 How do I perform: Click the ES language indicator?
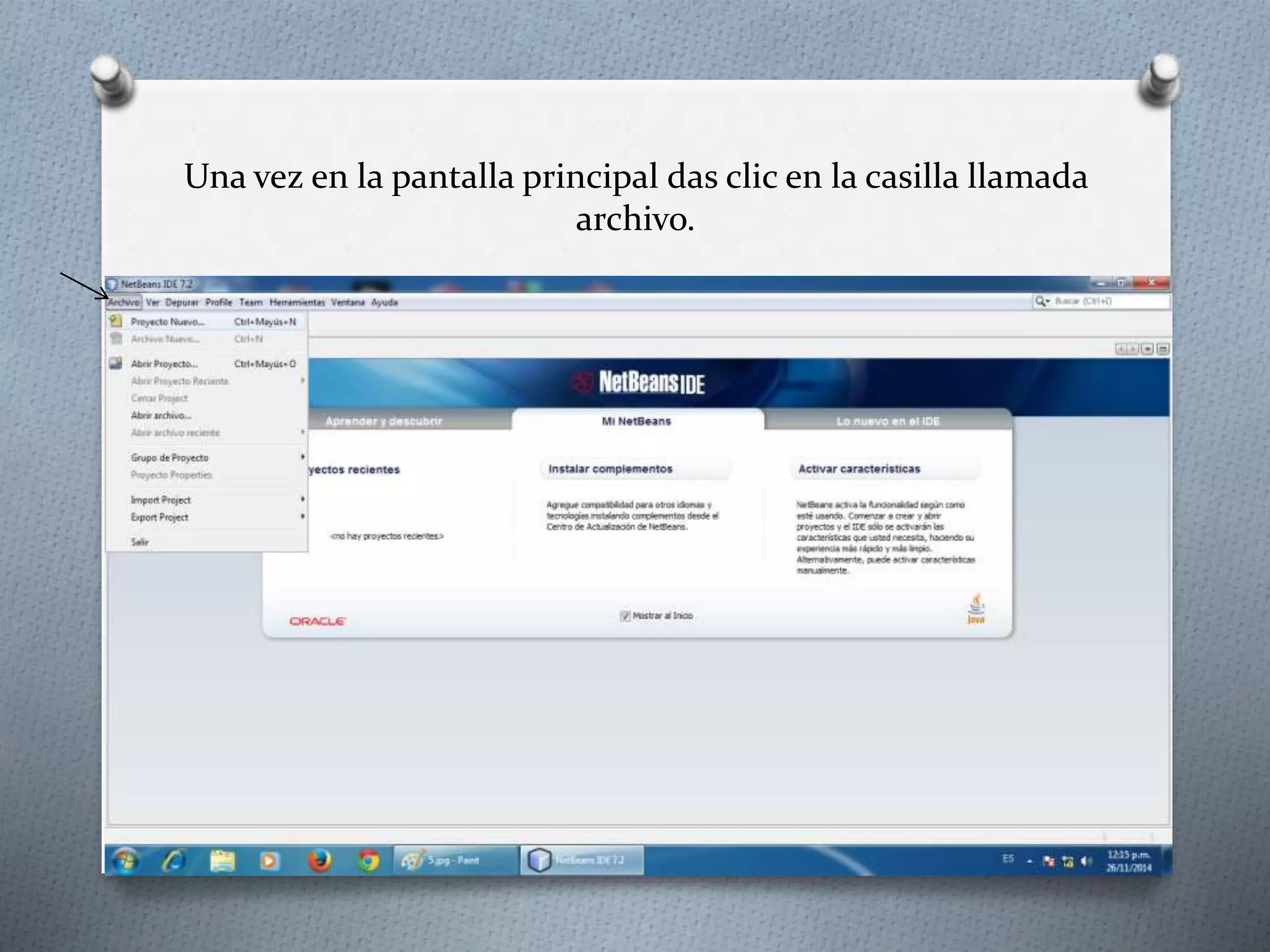1008,859
